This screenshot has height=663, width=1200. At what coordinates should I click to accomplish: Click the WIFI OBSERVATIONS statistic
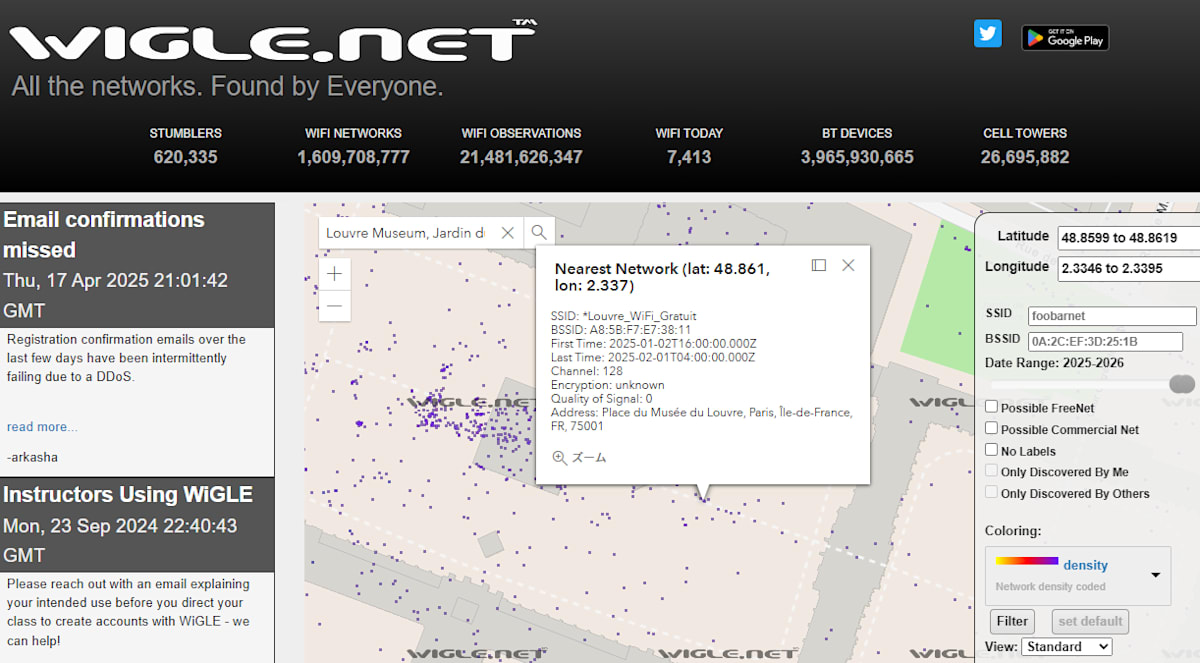point(521,146)
